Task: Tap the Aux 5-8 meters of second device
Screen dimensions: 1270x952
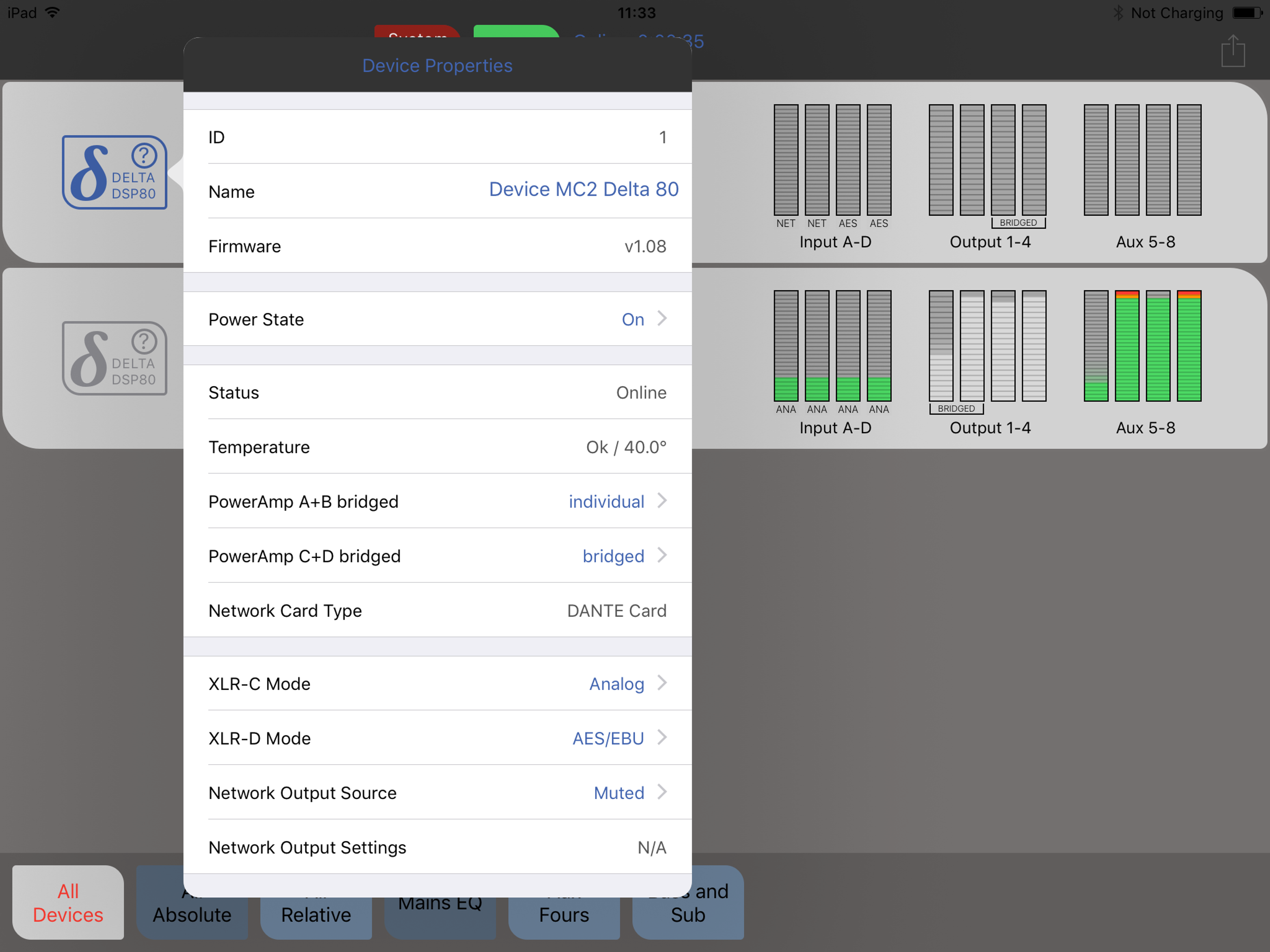Action: (1142, 346)
